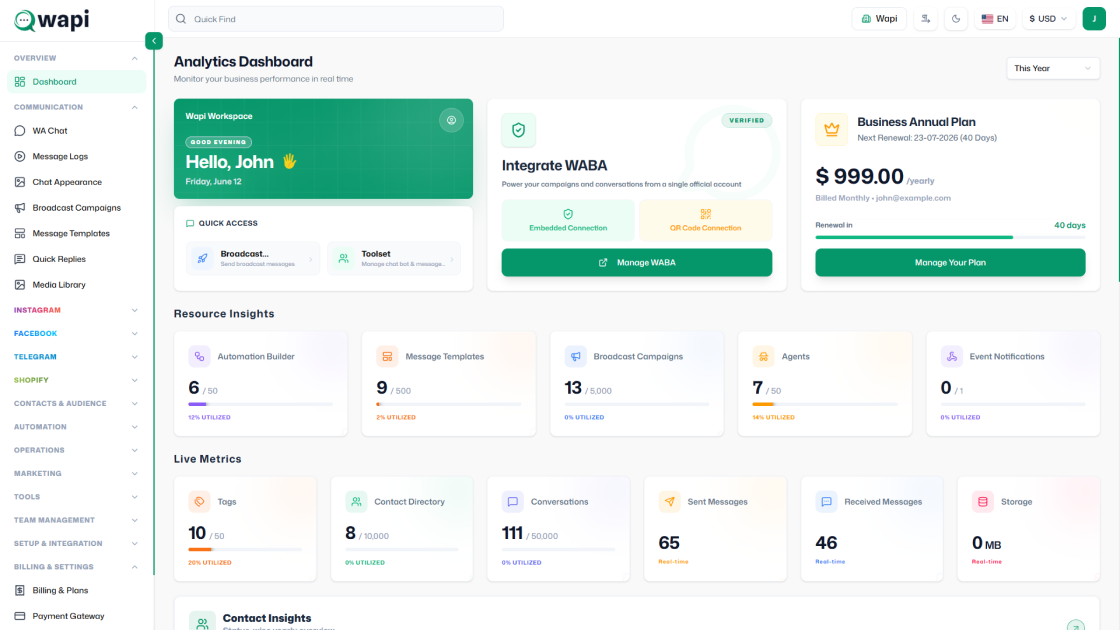Collapse the Communication sidebar section
The width and height of the screenshot is (1120, 630).
pos(75,107)
